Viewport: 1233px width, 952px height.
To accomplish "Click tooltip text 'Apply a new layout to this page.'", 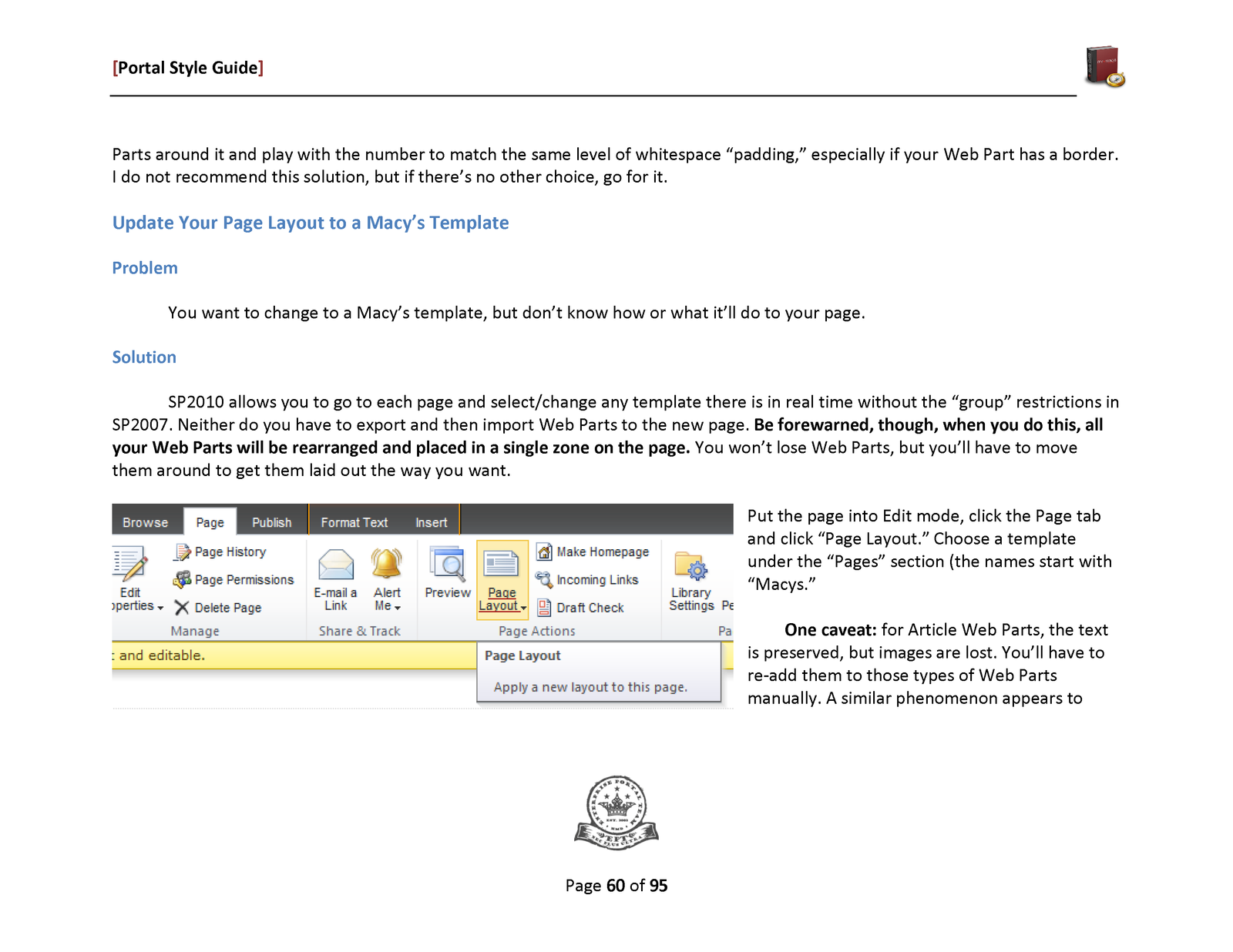I will pyautogui.click(x=590, y=687).
